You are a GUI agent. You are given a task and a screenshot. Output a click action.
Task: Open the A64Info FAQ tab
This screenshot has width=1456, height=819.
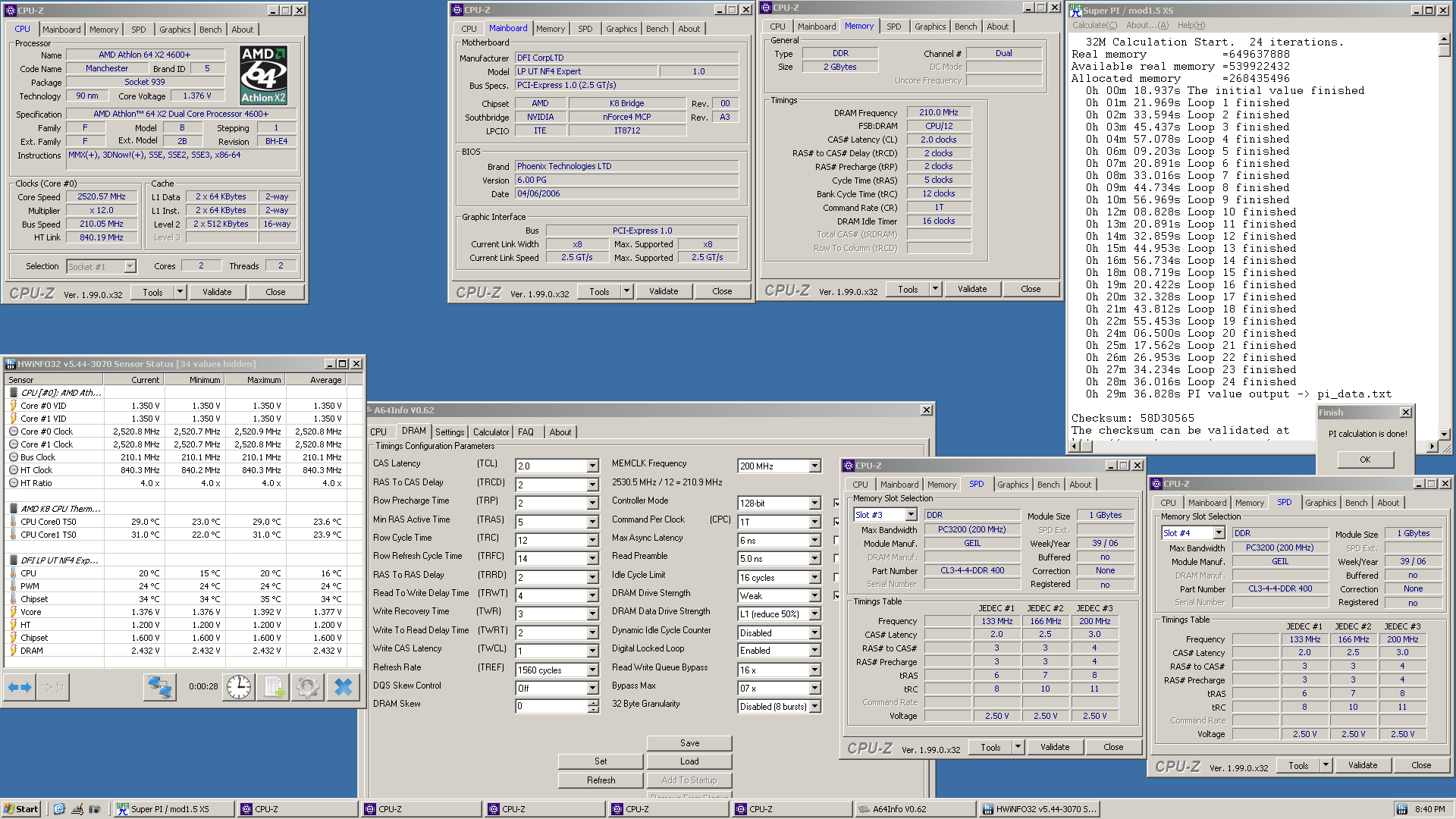pyautogui.click(x=526, y=432)
